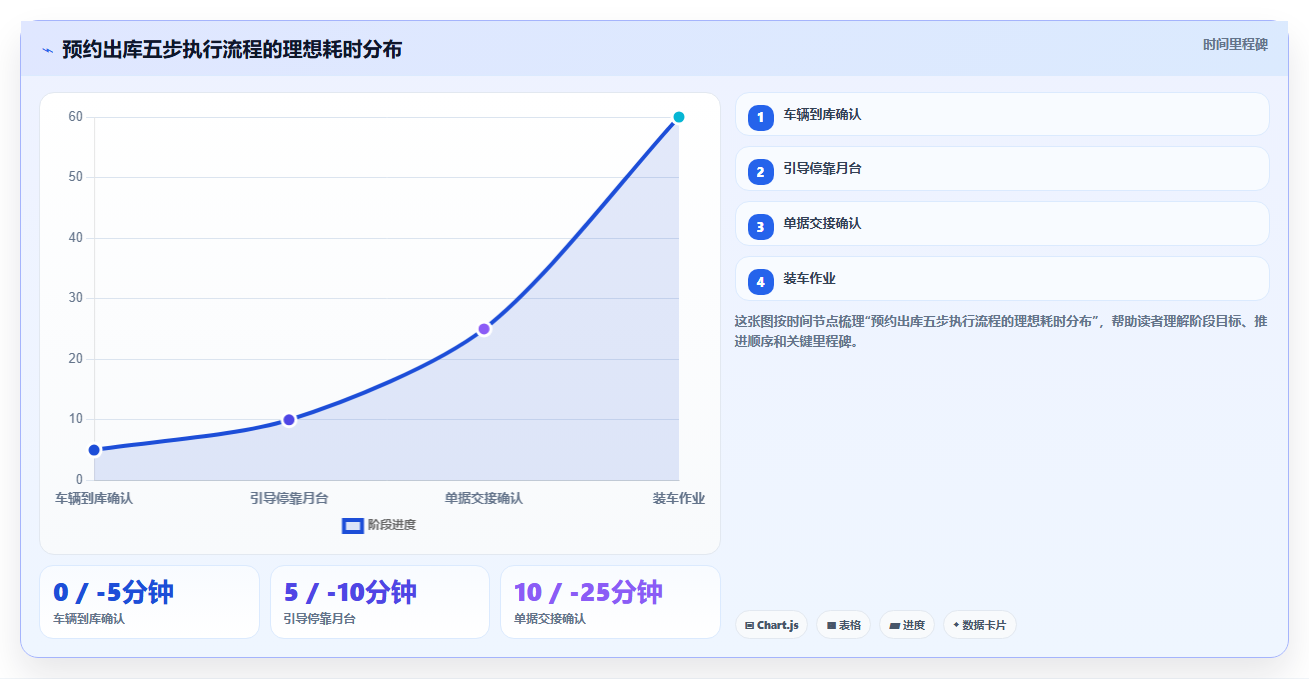Viewport: 1309px width, 679px height.
Task: Click the 时间里程碑 label in header
Action: 1235,44
